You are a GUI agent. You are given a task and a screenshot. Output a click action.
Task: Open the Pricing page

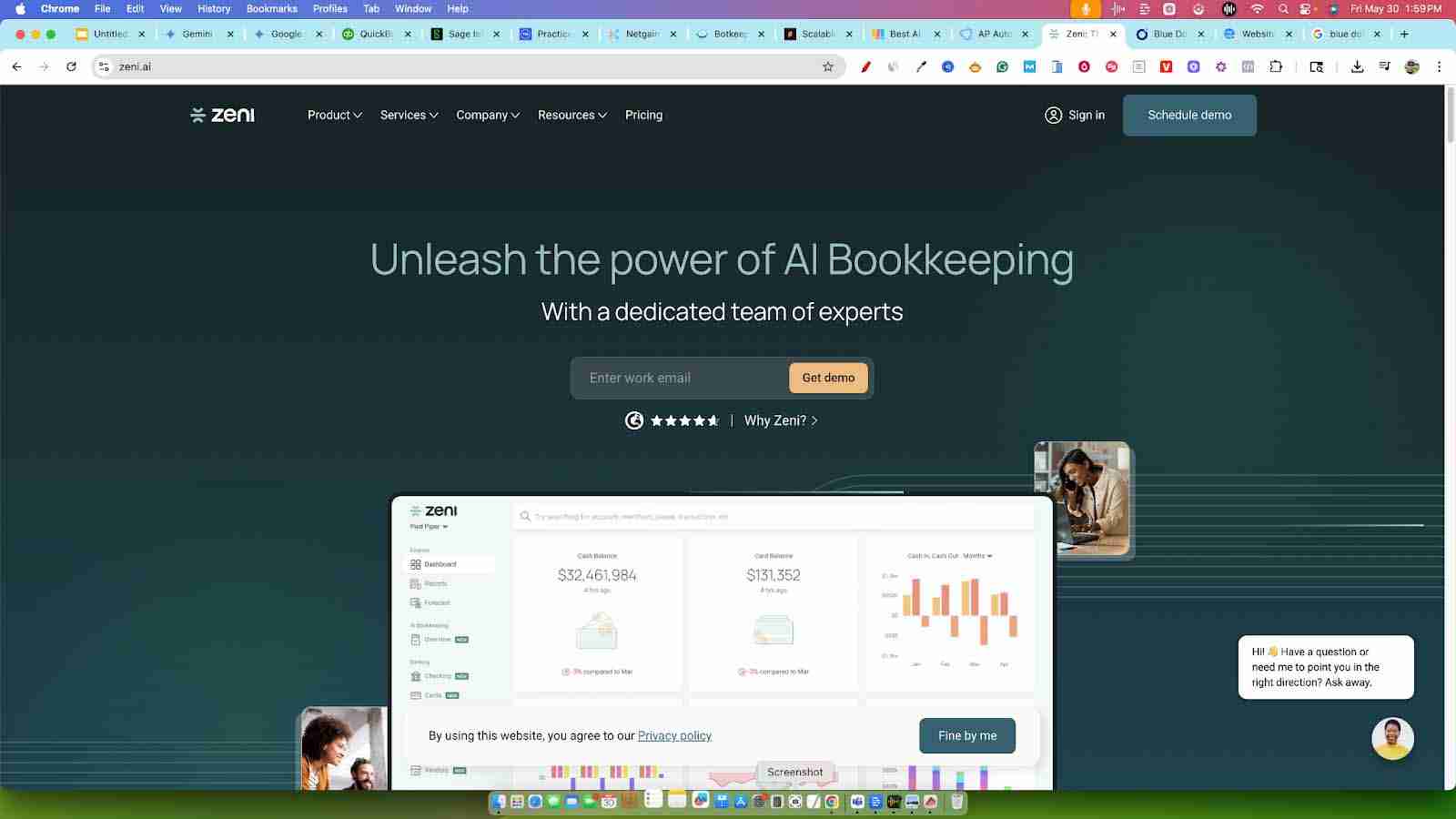click(x=643, y=115)
